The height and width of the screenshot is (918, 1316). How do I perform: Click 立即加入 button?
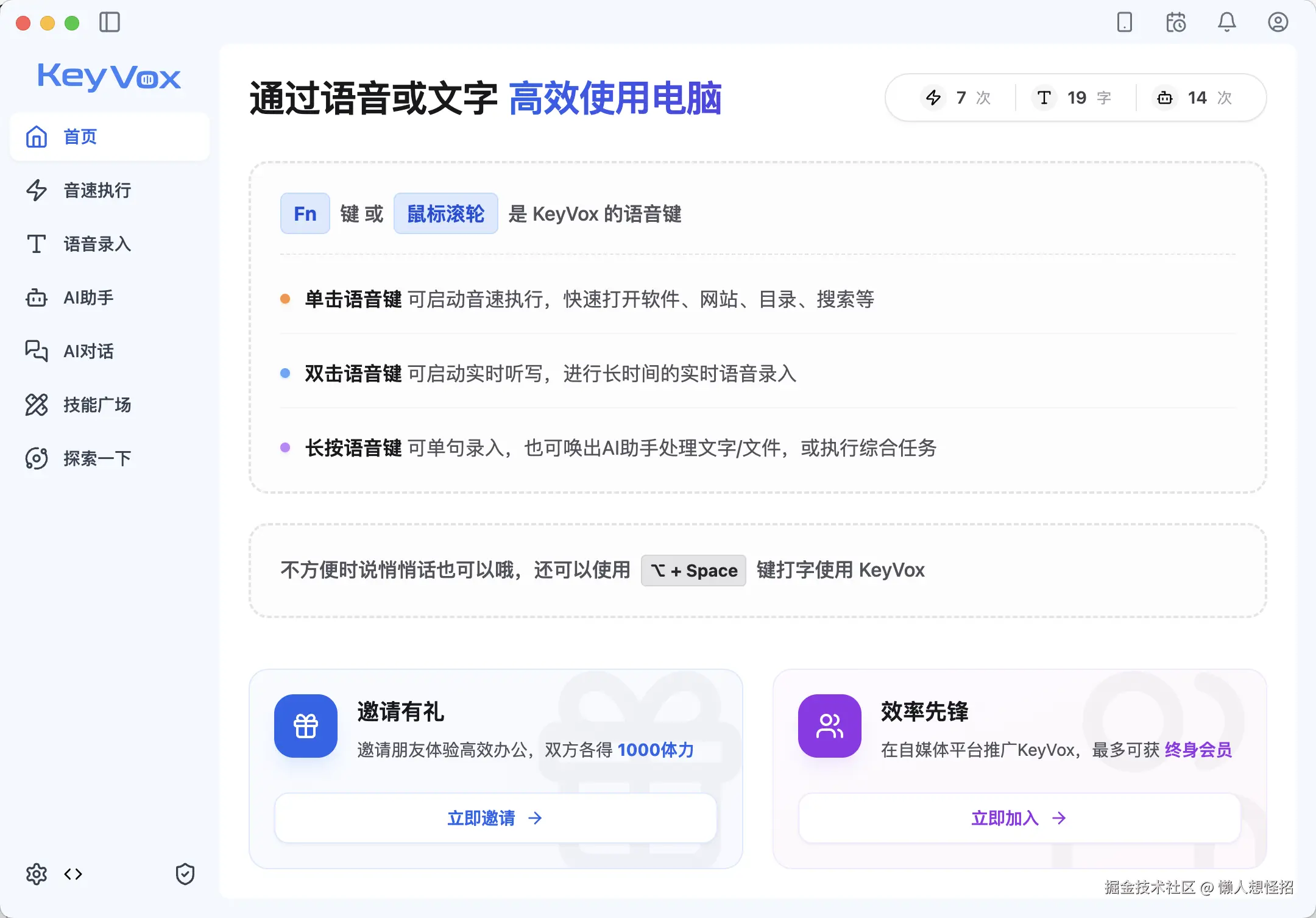1019,818
